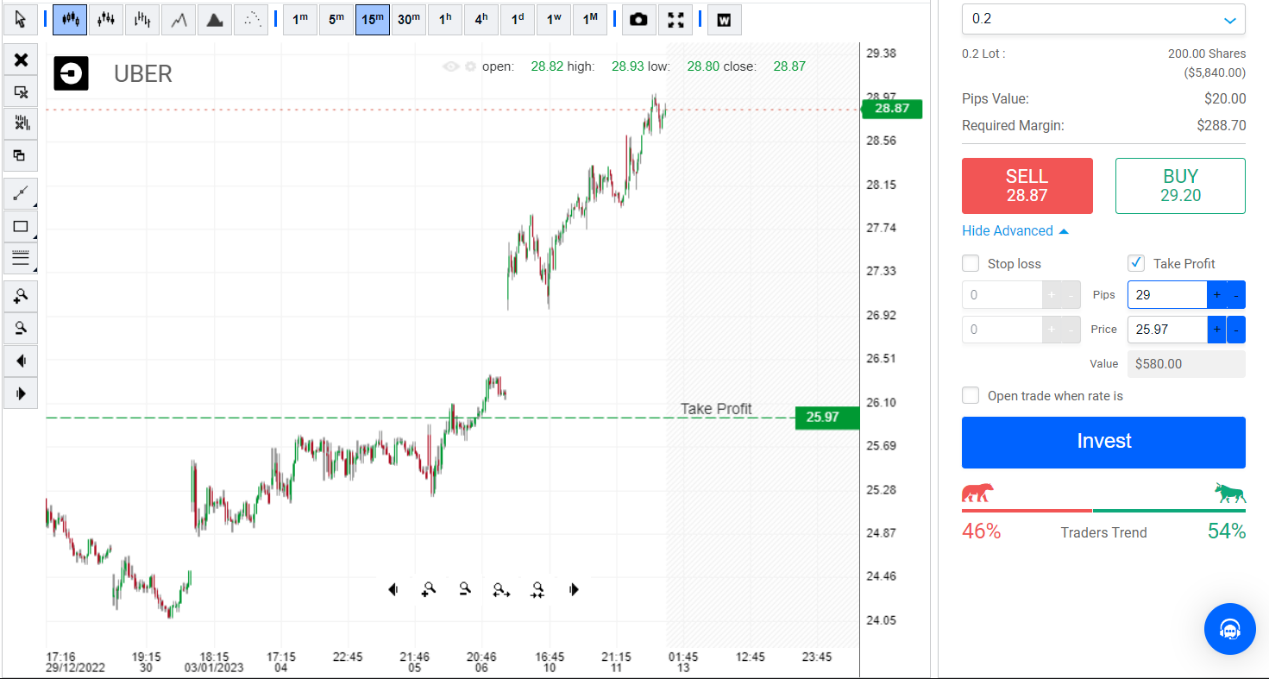
Task: Click the BUY 29.20 button
Action: (1180, 186)
